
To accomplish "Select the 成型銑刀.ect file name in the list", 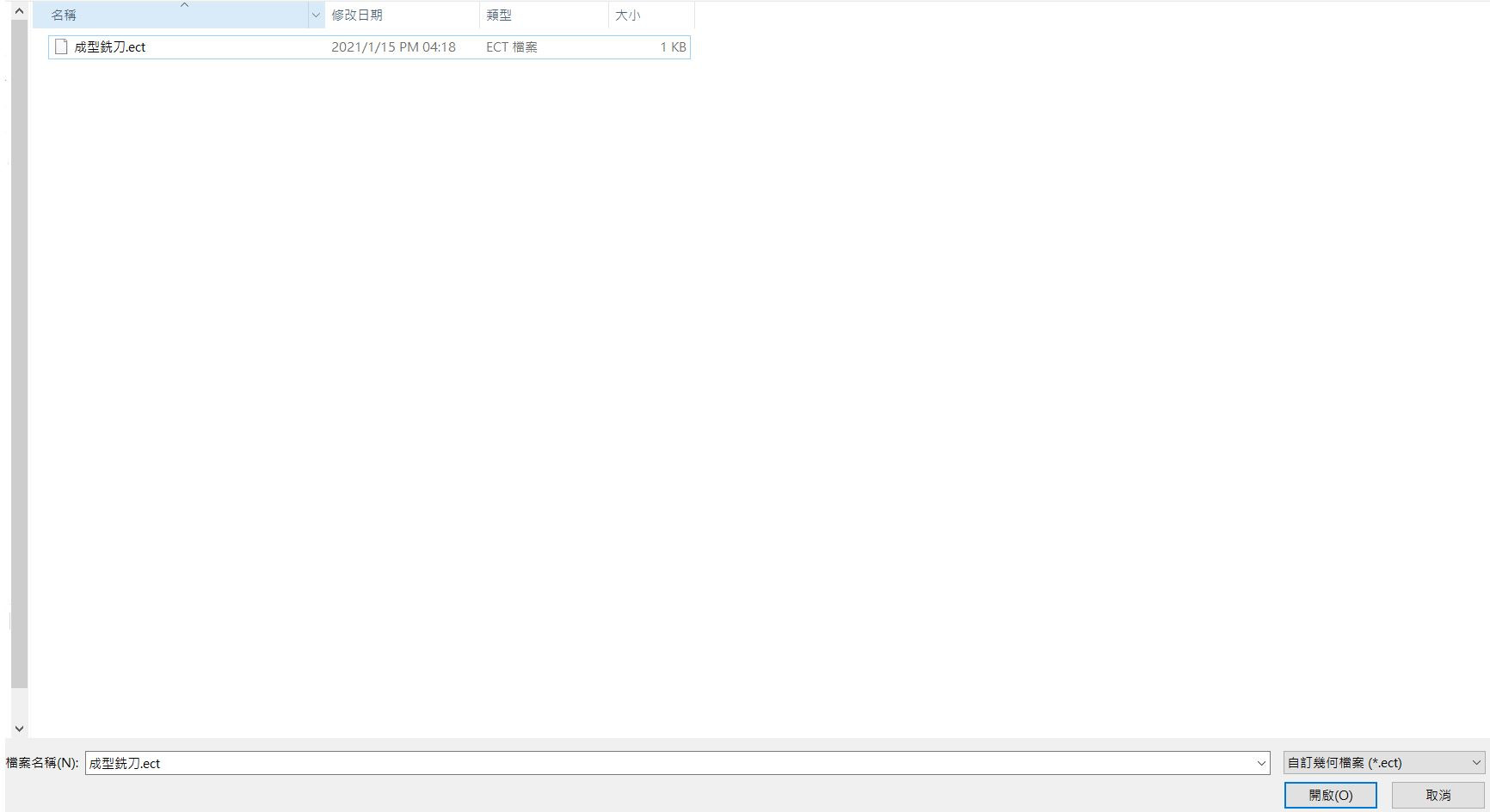I will click(x=110, y=47).
